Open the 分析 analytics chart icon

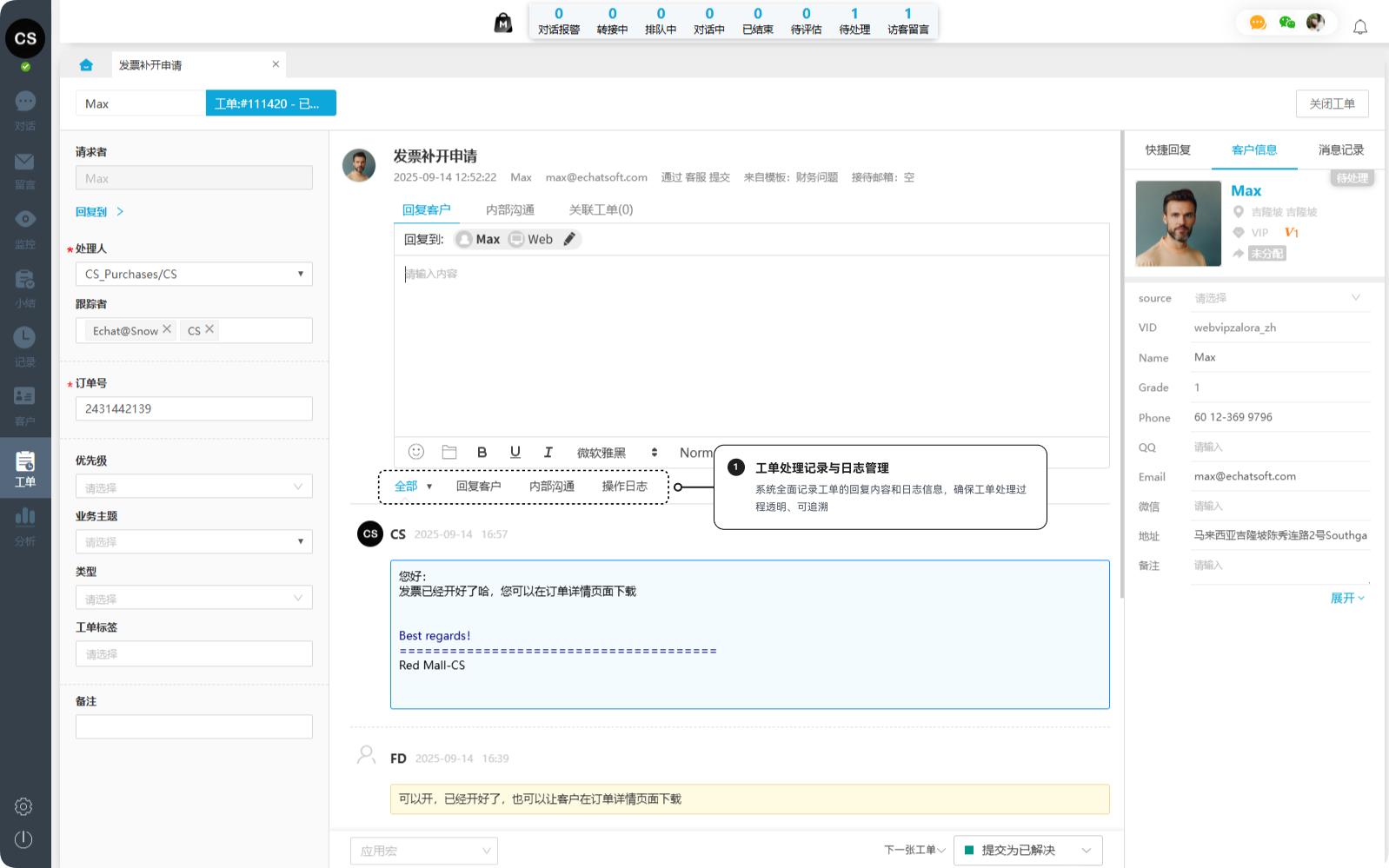pos(25,518)
